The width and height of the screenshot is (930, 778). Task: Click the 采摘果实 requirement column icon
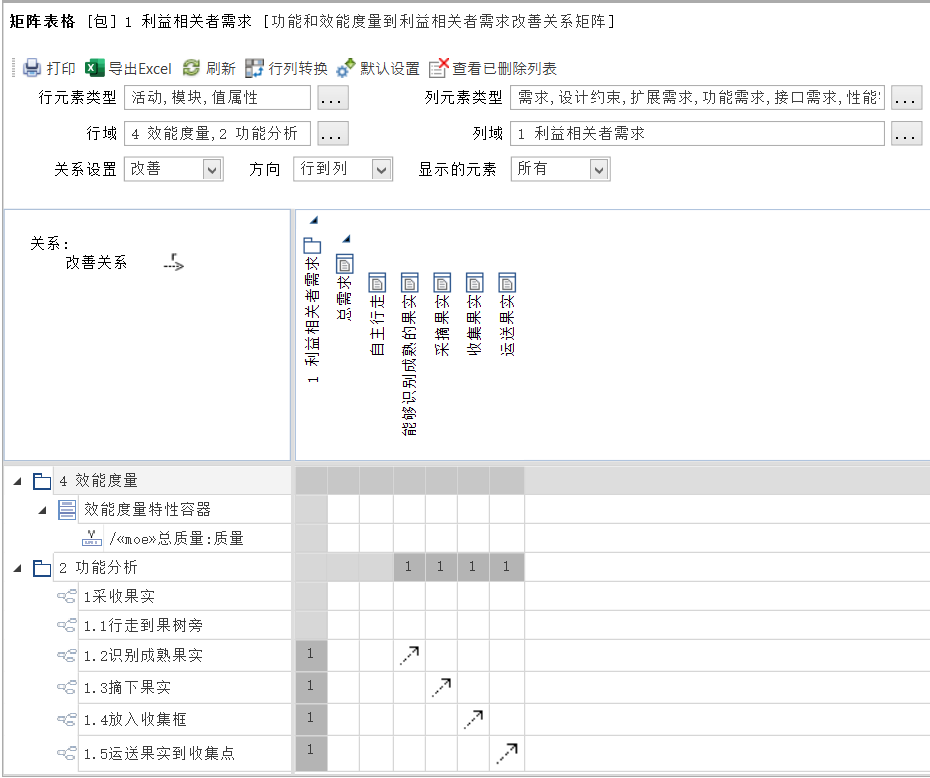[x=442, y=283]
